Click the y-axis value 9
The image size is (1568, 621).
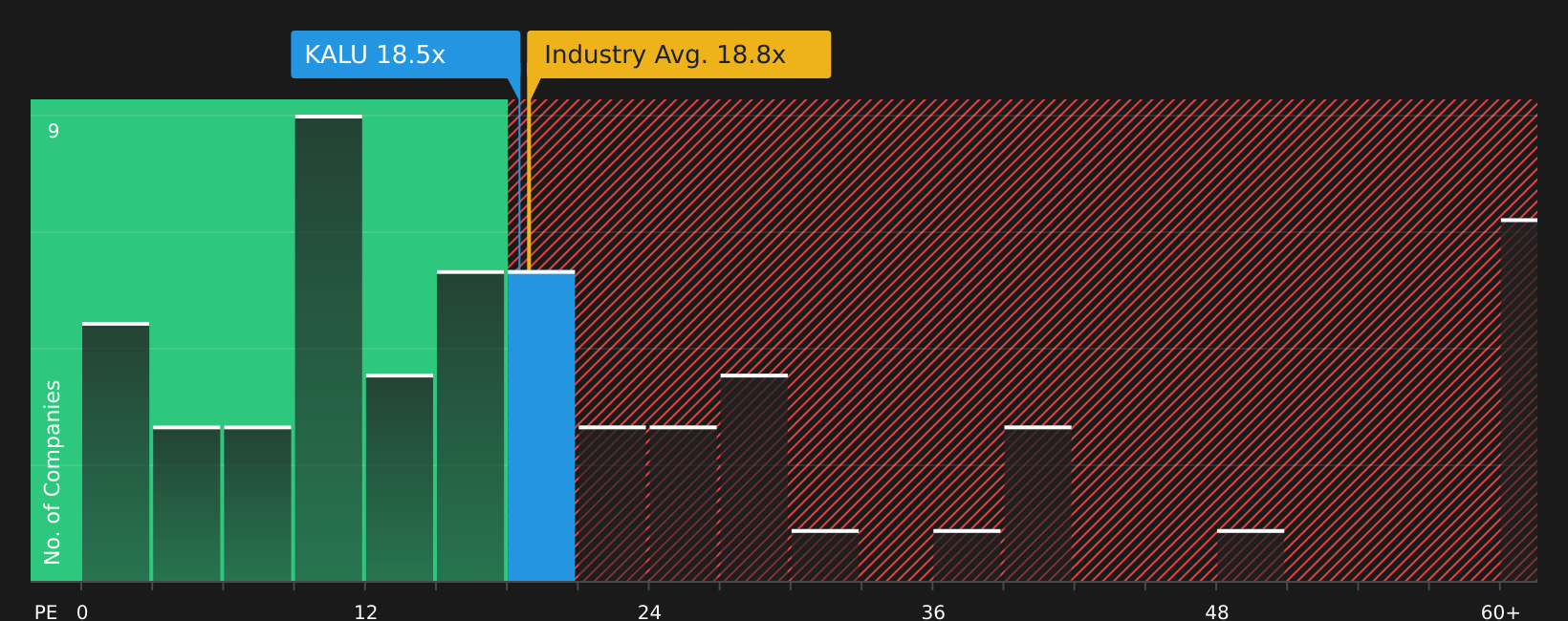[x=54, y=131]
